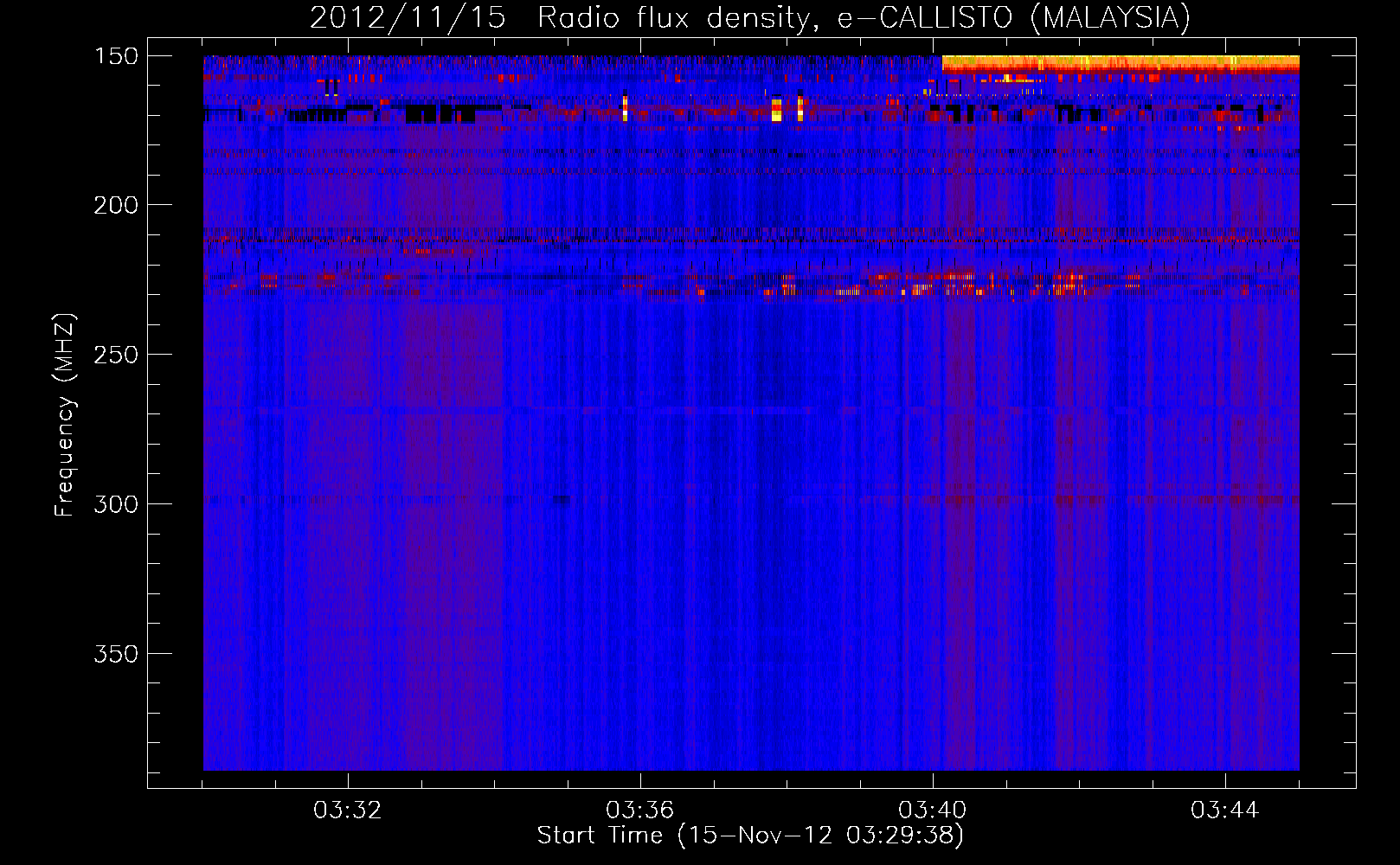
Task: Click the 03:36 time tick label
Action: coord(640,811)
